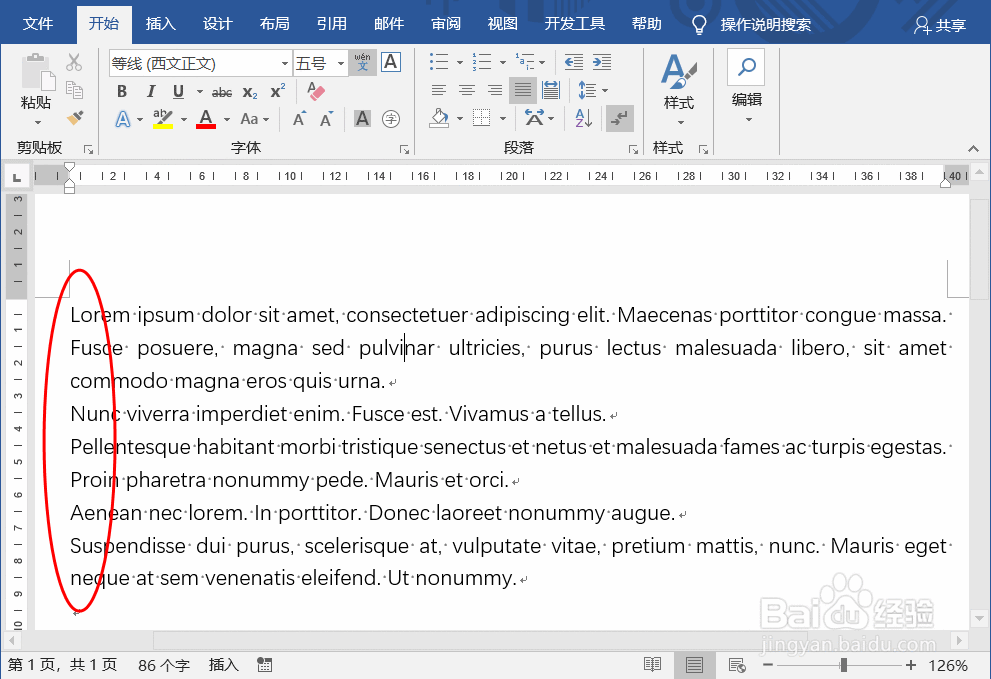Toggle show paragraph marks
This screenshot has width=991, height=679.
click(x=620, y=118)
